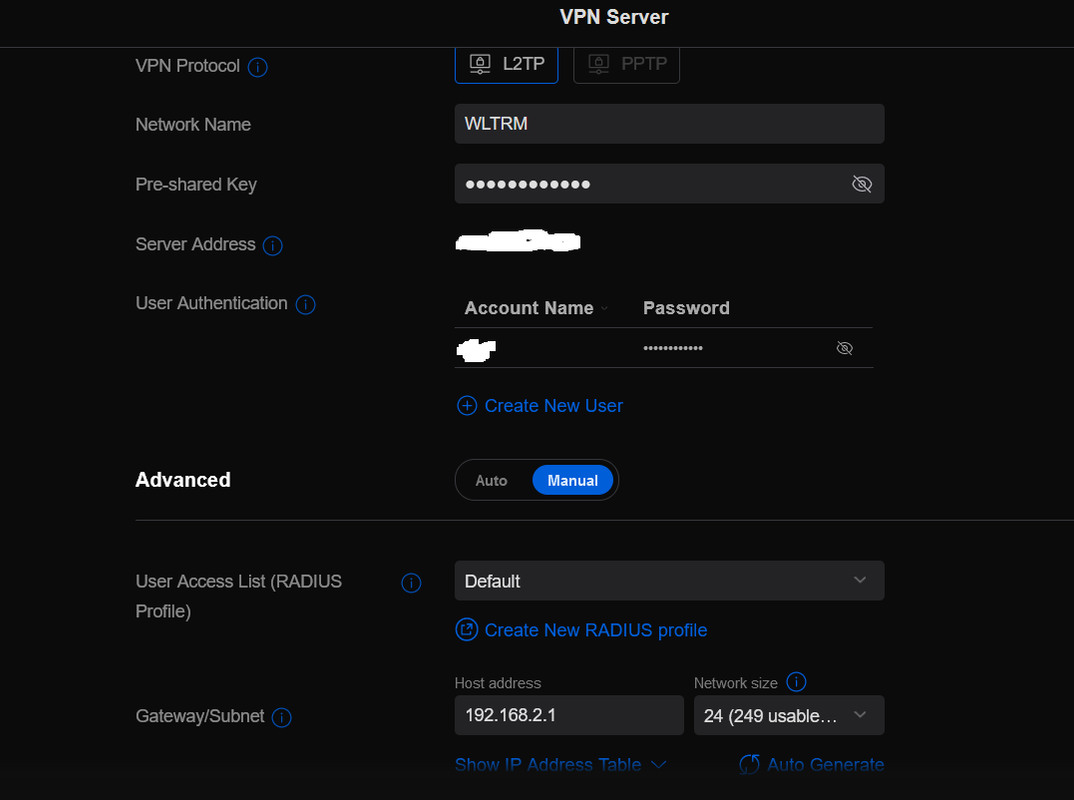
Task: Select the L2TP protocol option
Action: coord(506,64)
